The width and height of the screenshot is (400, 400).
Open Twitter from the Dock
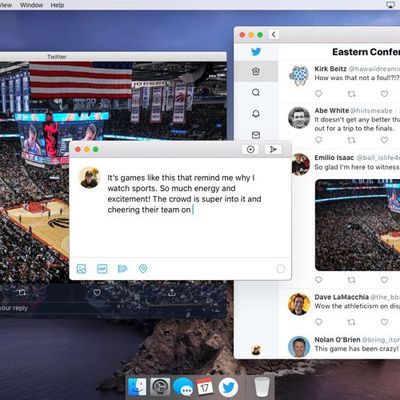[x=228, y=387]
